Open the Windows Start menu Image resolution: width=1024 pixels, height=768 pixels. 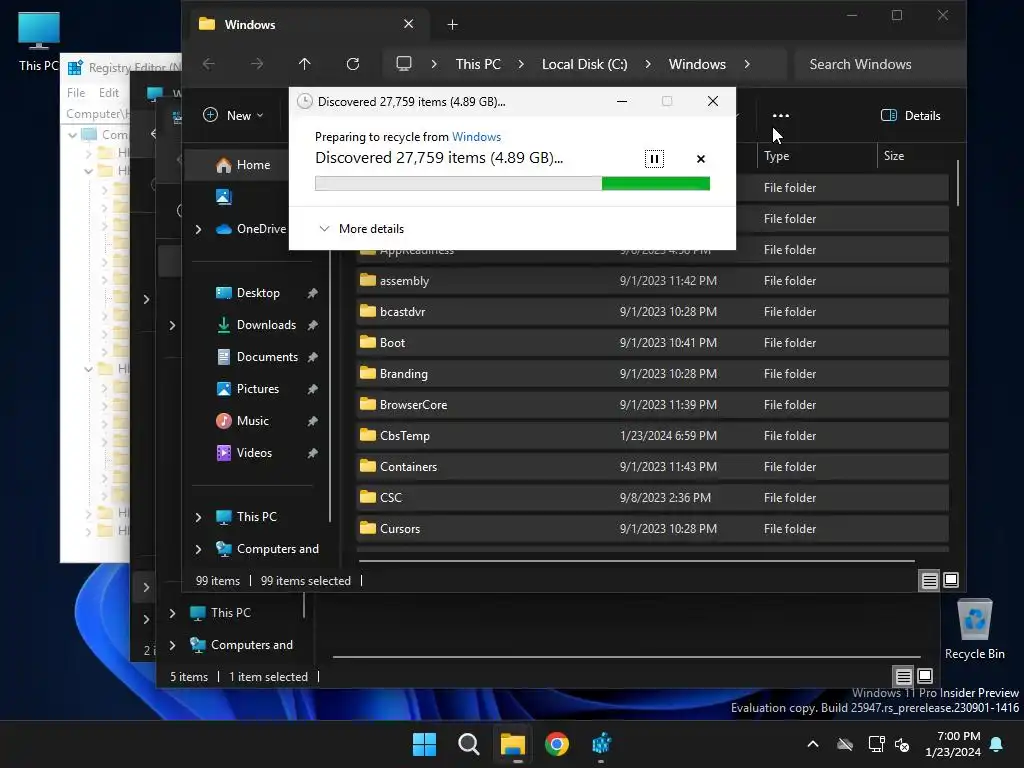click(x=424, y=744)
